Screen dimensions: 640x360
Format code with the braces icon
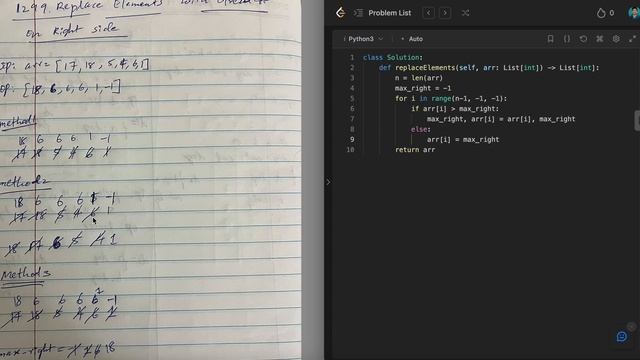[x=567, y=39]
